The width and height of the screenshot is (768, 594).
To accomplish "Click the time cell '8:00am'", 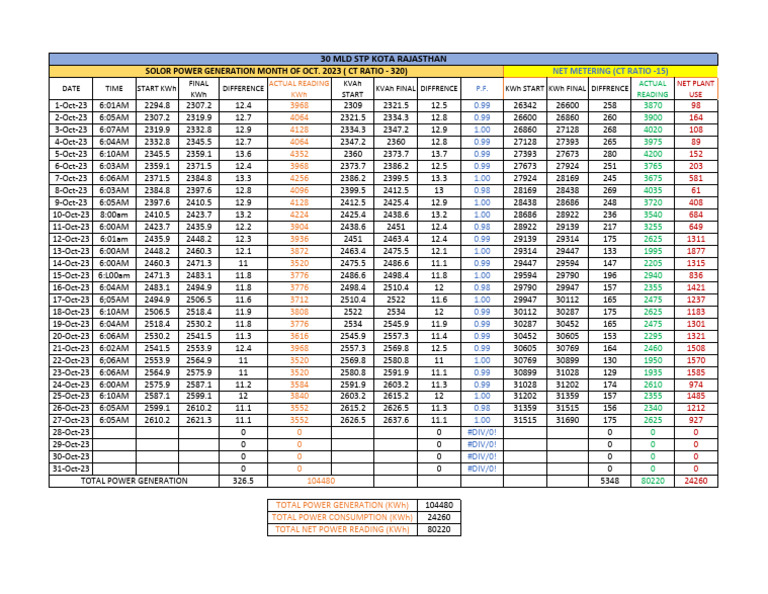I will 114,214.
